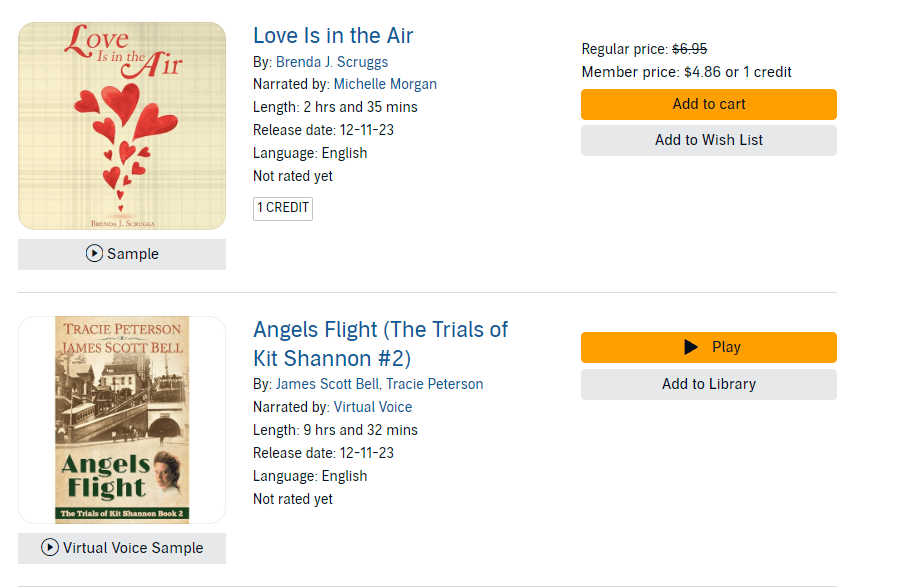This screenshot has width=914, height=587.
Task: Open the Love Is in the Air title link
Action: (x=333, y=36)
